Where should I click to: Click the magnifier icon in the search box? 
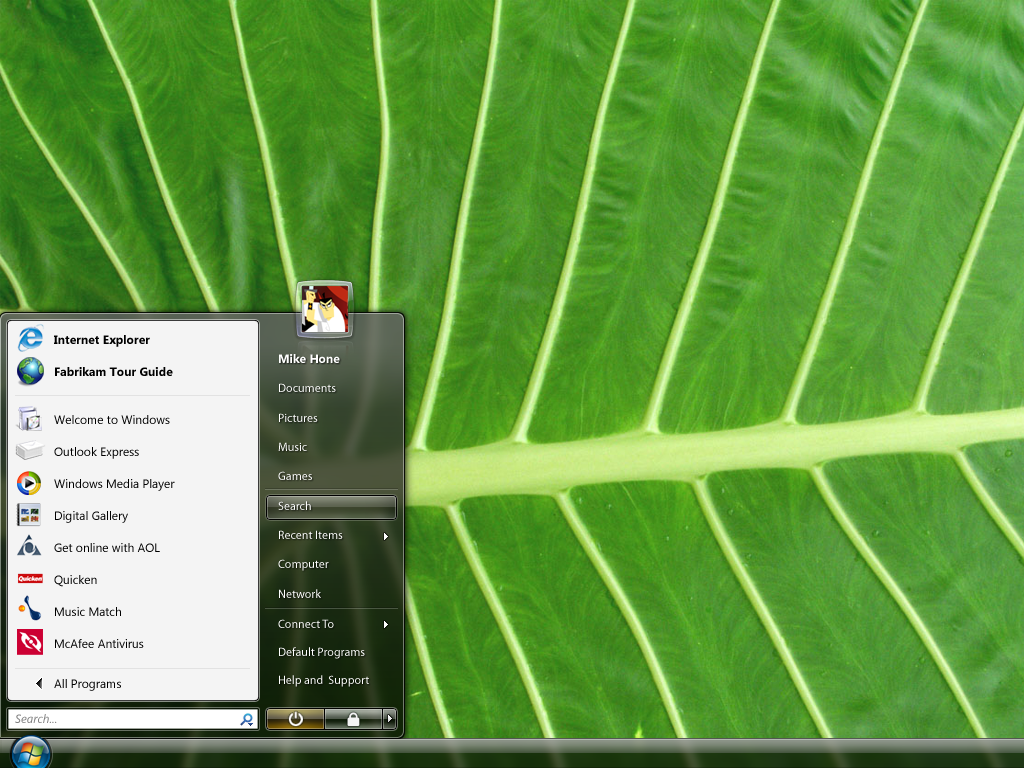[247, 719]
